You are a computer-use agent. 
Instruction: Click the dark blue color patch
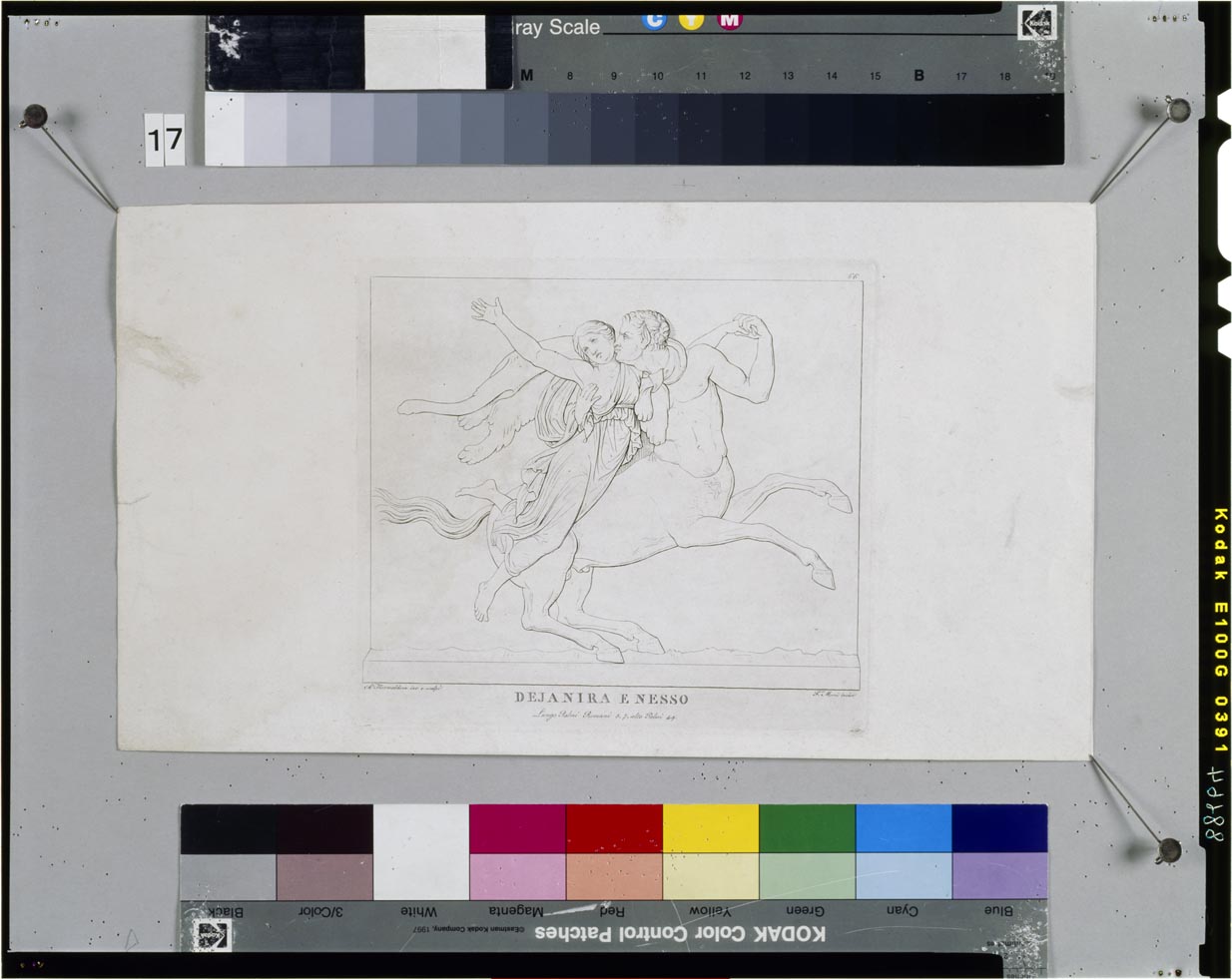pos(999,829)
